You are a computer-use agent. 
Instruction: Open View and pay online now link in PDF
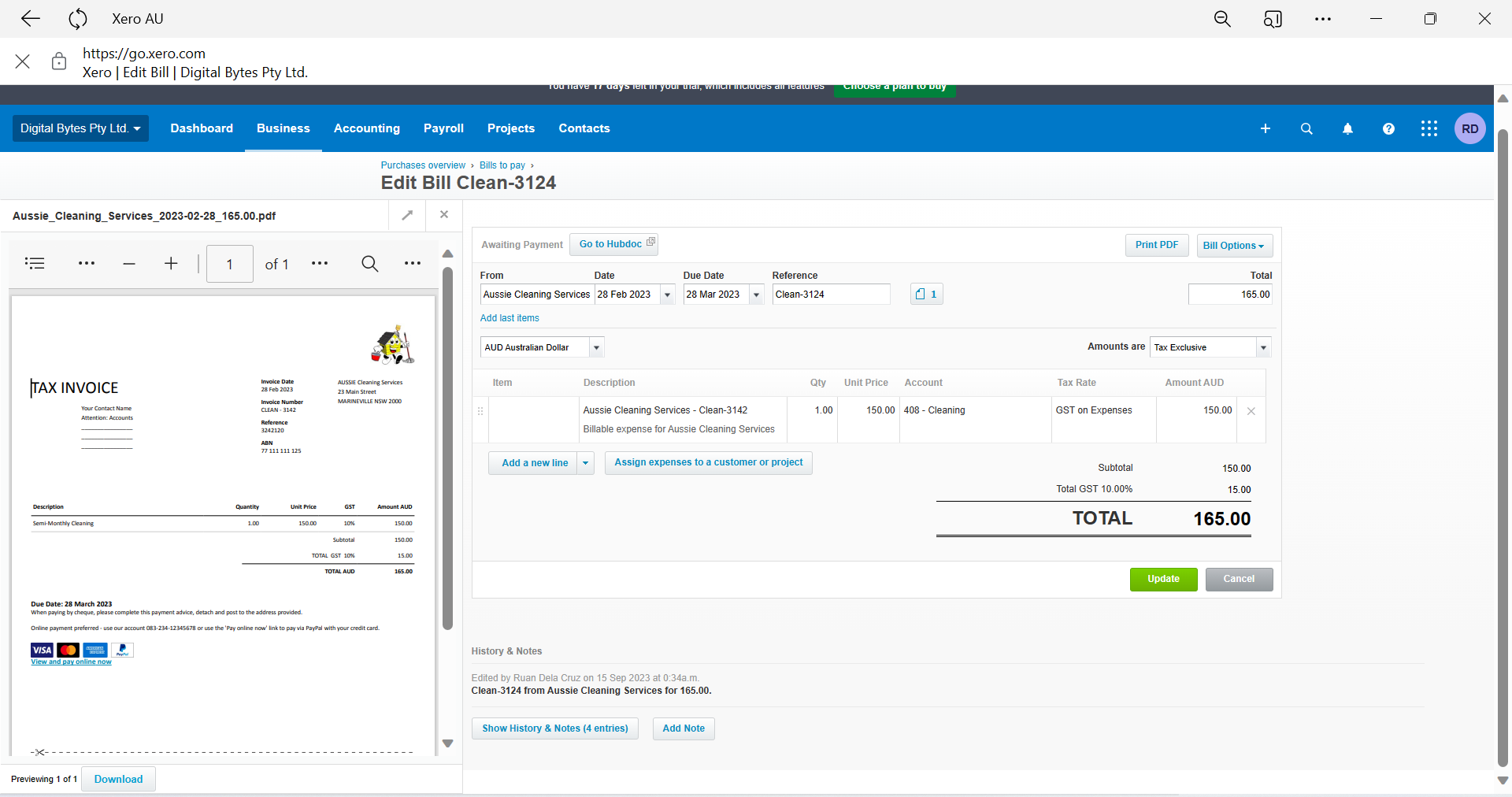(71, 662)
